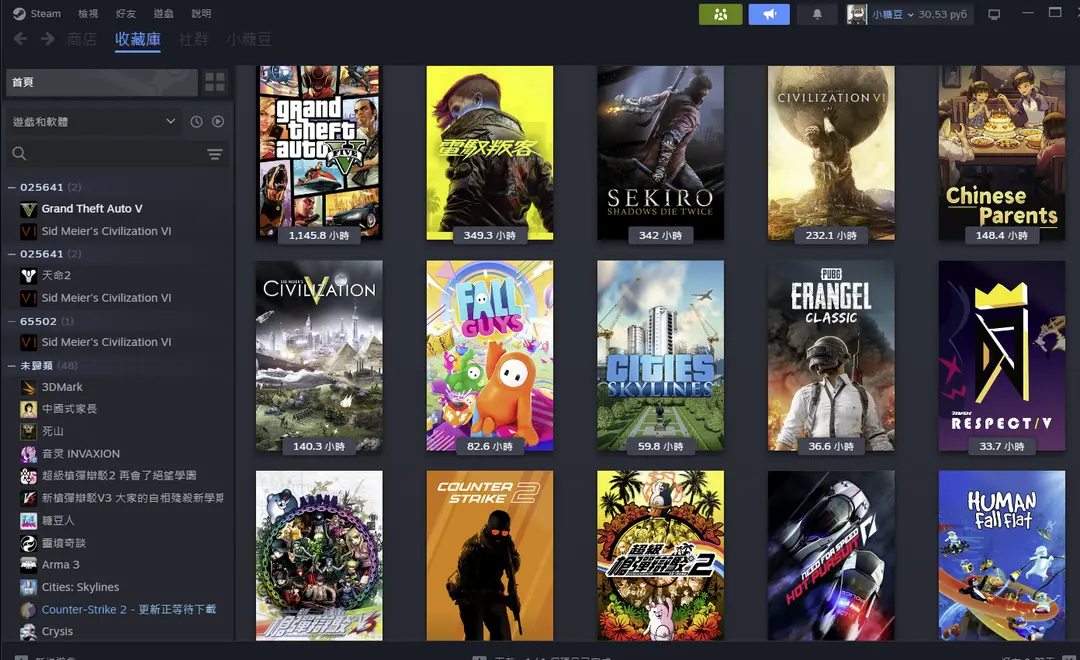The image size is (1080, 660).
Task: Open the Grand Theft Auto V cover
Action: click(319, 153)
